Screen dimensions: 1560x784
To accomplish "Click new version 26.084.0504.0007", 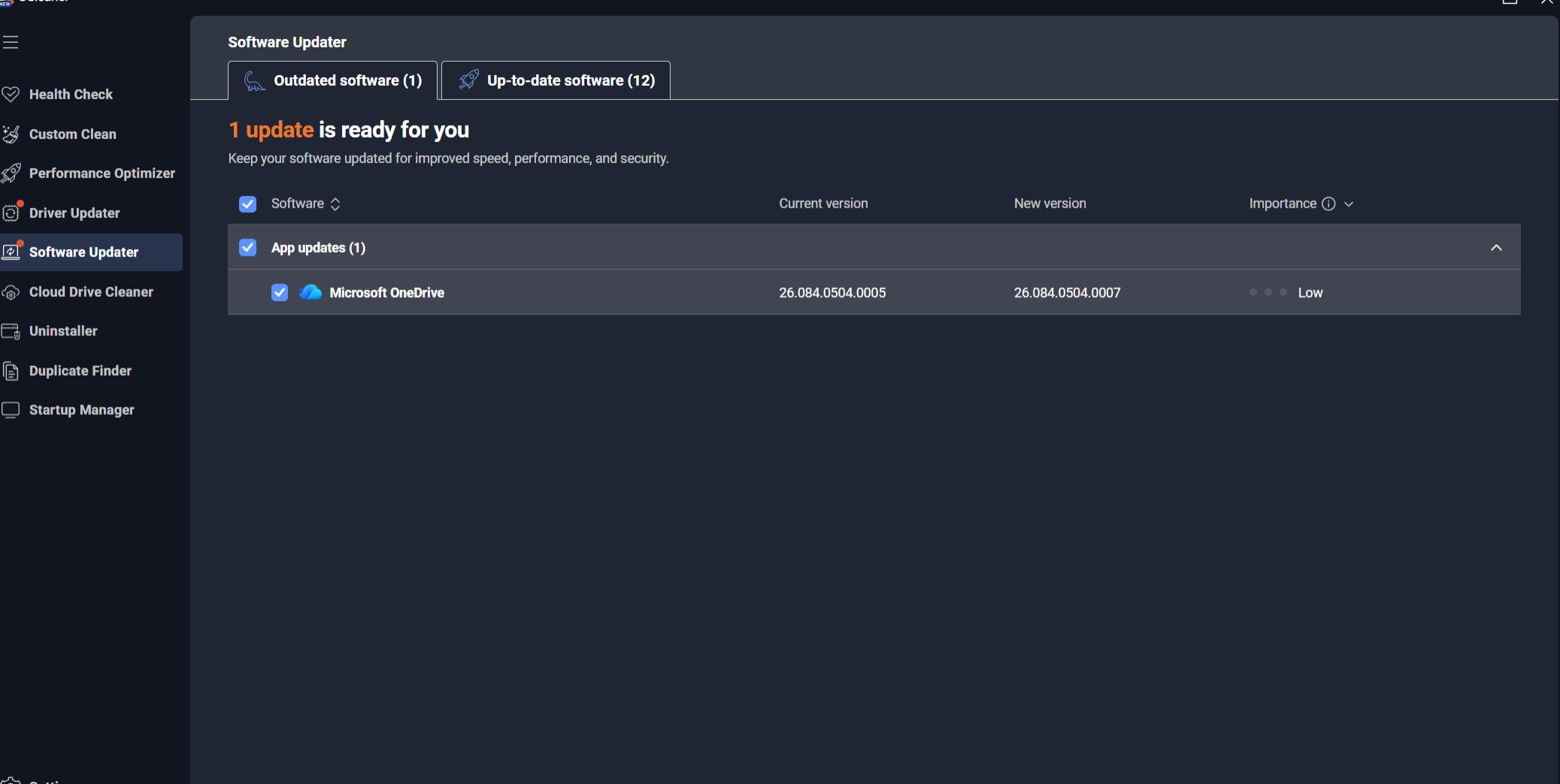I will pyautogui.click(x=1067, y=292).
